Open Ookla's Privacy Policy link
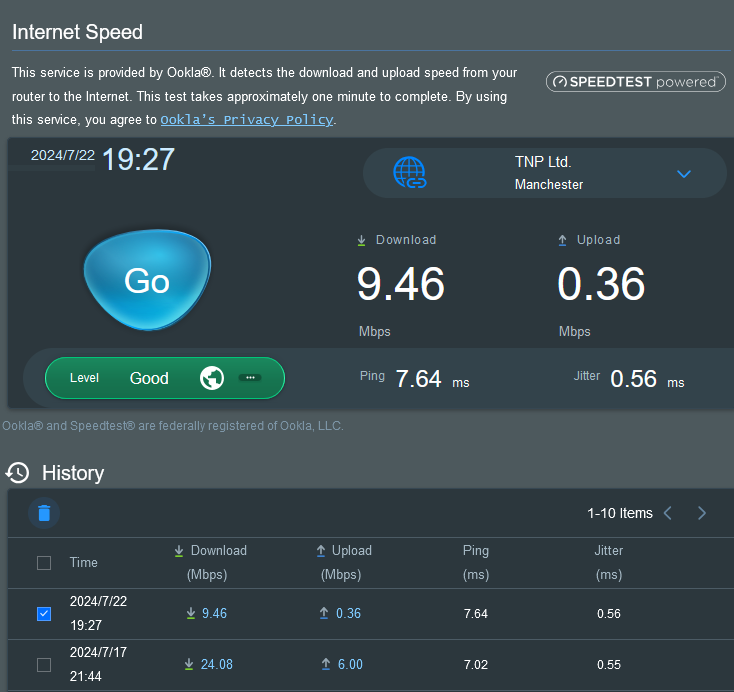This screenshot has width=734, height=692. pyautogui.click(x=246, y=120)
